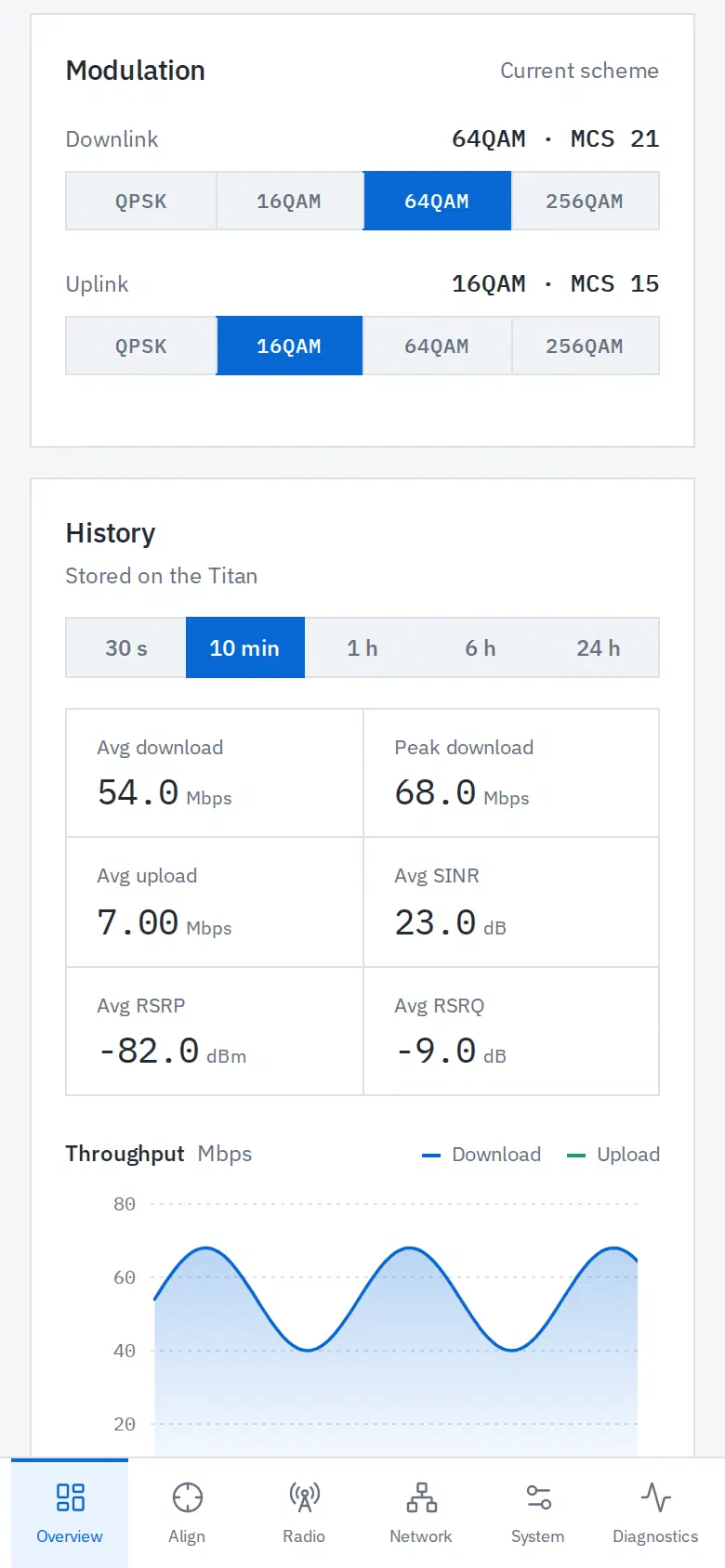Switch history range to 6 h
Image resolution: width=725 pixels, height=1568 pixels.
pos(481,647)
